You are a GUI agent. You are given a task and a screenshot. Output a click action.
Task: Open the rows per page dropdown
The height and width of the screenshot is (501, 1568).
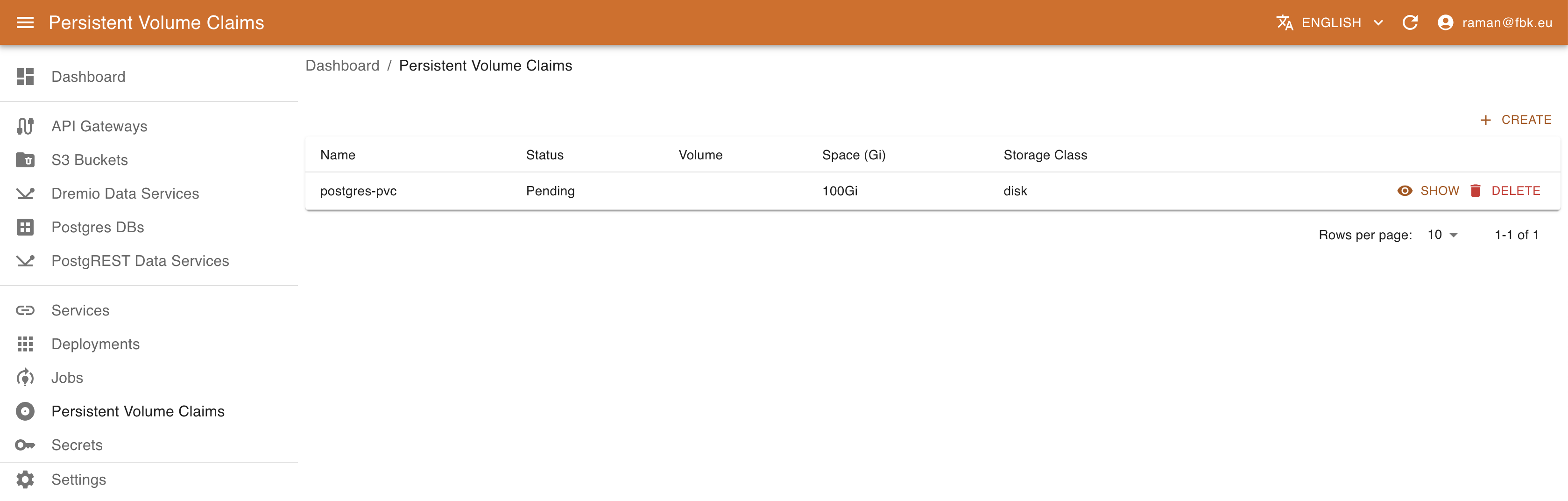1442,235
